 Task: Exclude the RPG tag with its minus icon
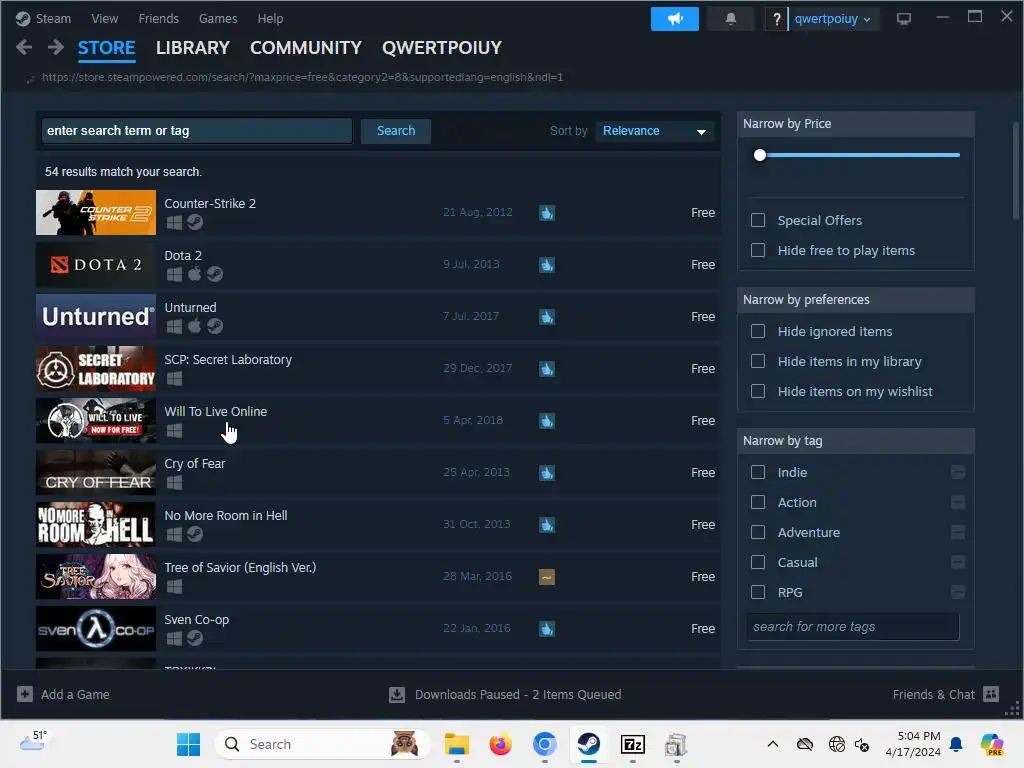coord(957,592)
